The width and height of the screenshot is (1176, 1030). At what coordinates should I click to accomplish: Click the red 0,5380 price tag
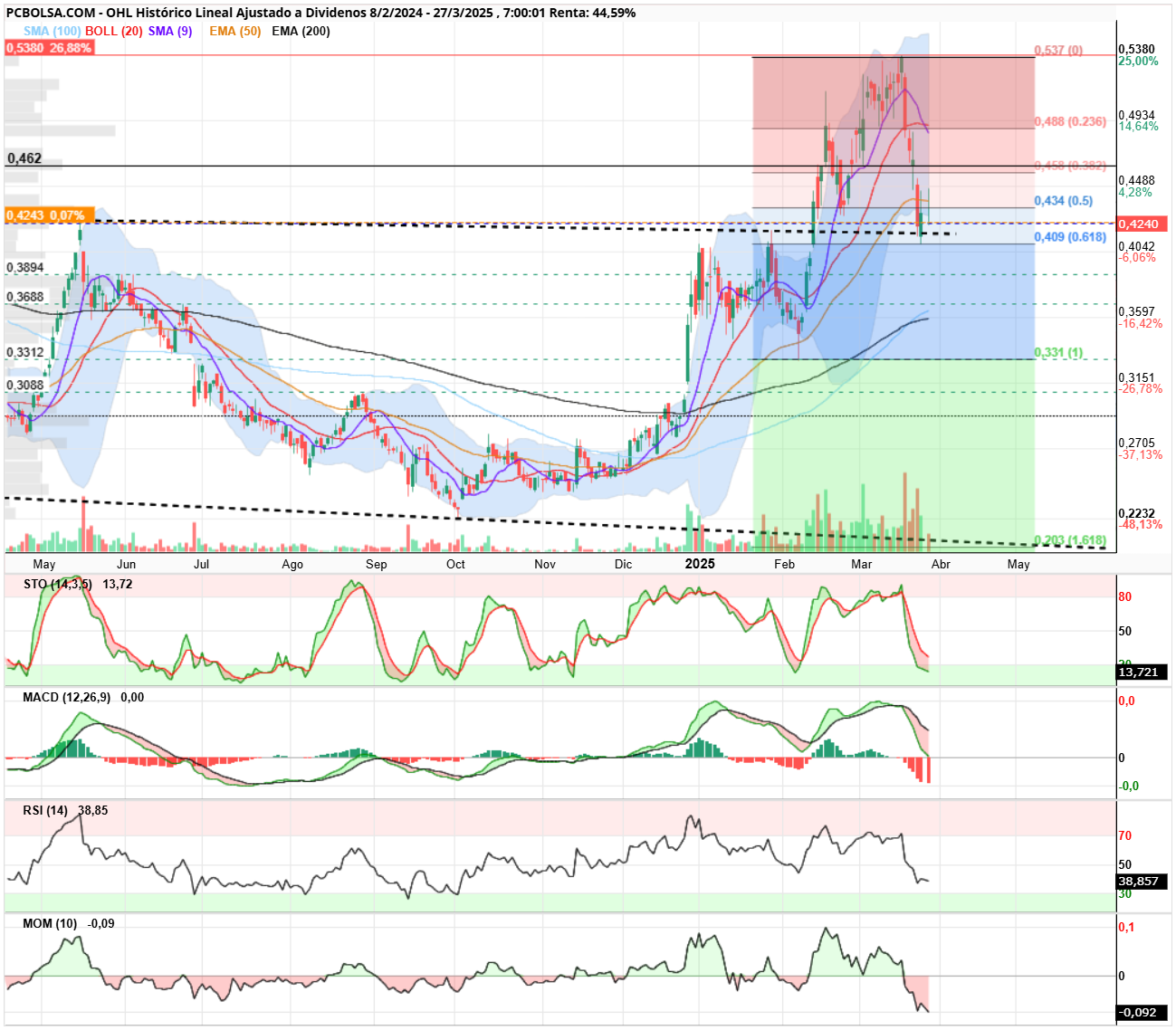click(x=49, y=48)
